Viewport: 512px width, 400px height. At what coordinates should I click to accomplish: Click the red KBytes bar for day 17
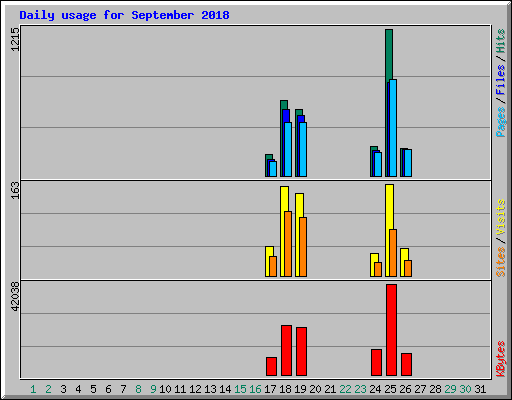pyautogui.click(x=271, y=367)
